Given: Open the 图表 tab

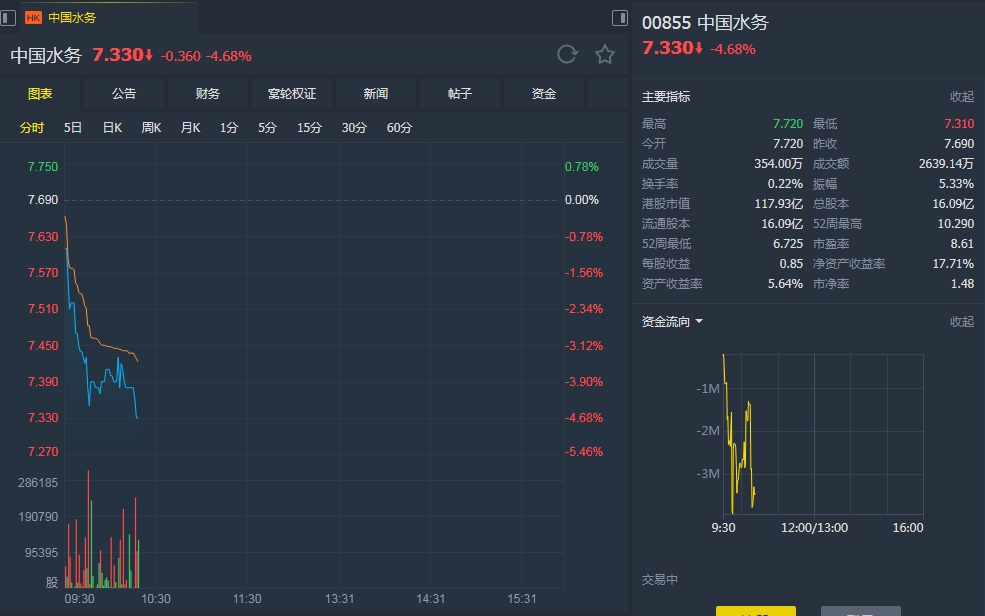Looking at the screenshot, I should click(x=40, y=94).
